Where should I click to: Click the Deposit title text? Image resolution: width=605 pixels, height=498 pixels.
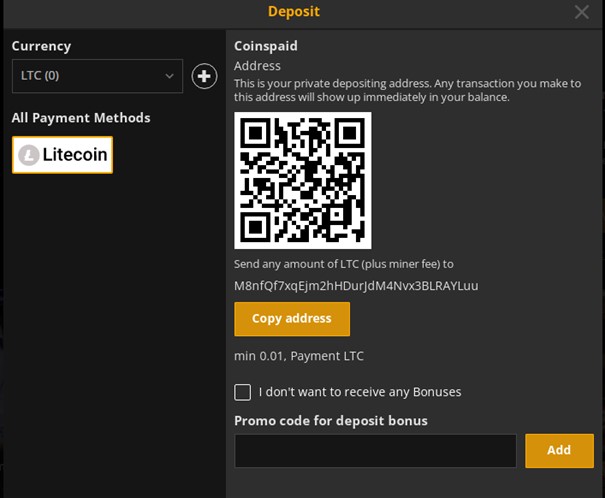tap(294, 12)
